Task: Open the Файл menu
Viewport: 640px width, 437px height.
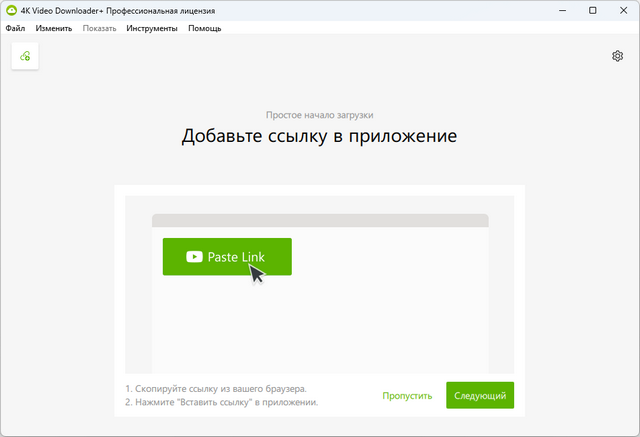Action: [15, 28]
